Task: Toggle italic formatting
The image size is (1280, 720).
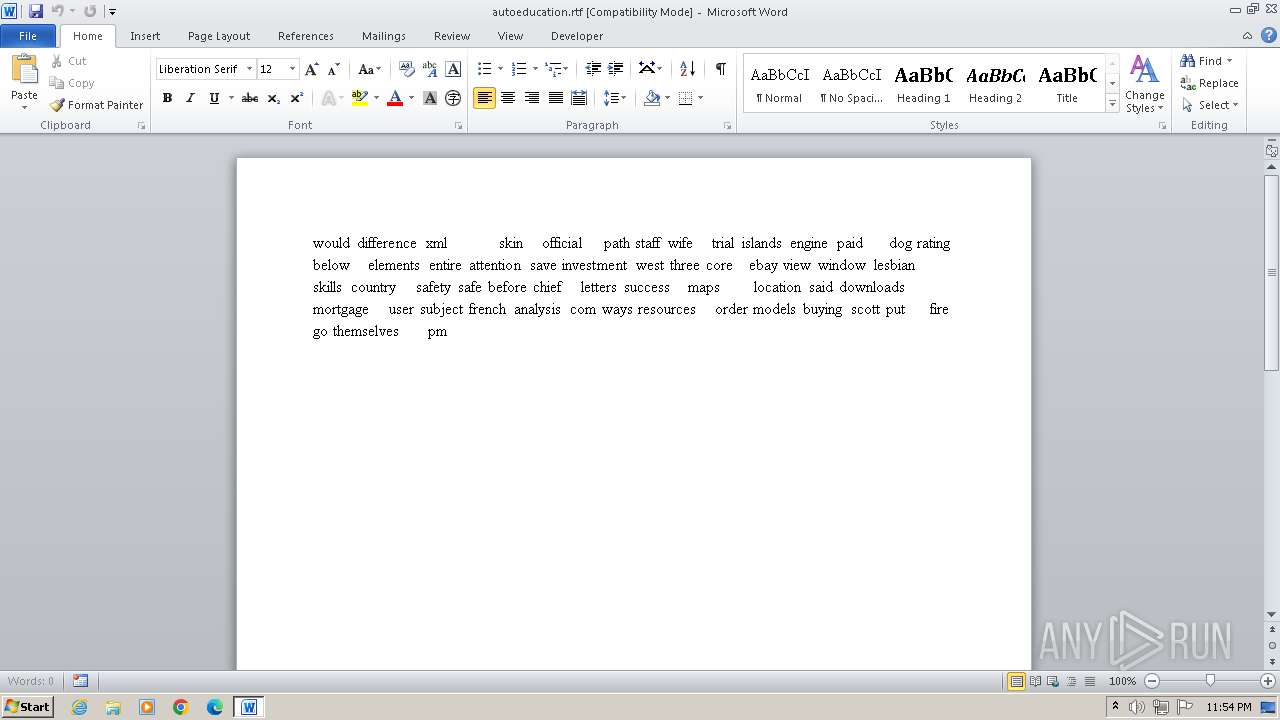Action: click(190, 98)
